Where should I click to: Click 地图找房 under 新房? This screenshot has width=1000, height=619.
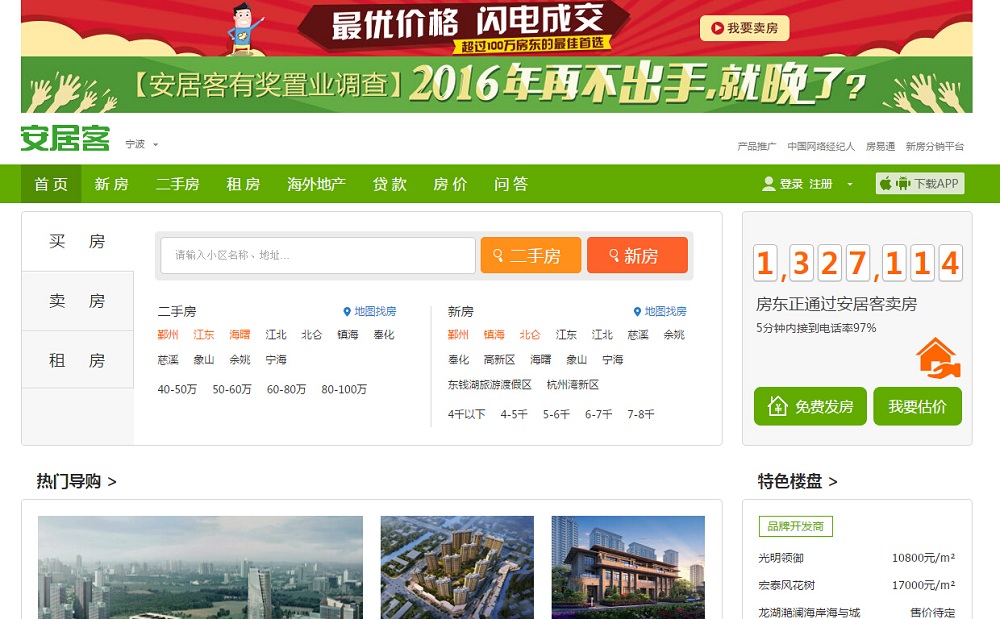tap(660, 311)
